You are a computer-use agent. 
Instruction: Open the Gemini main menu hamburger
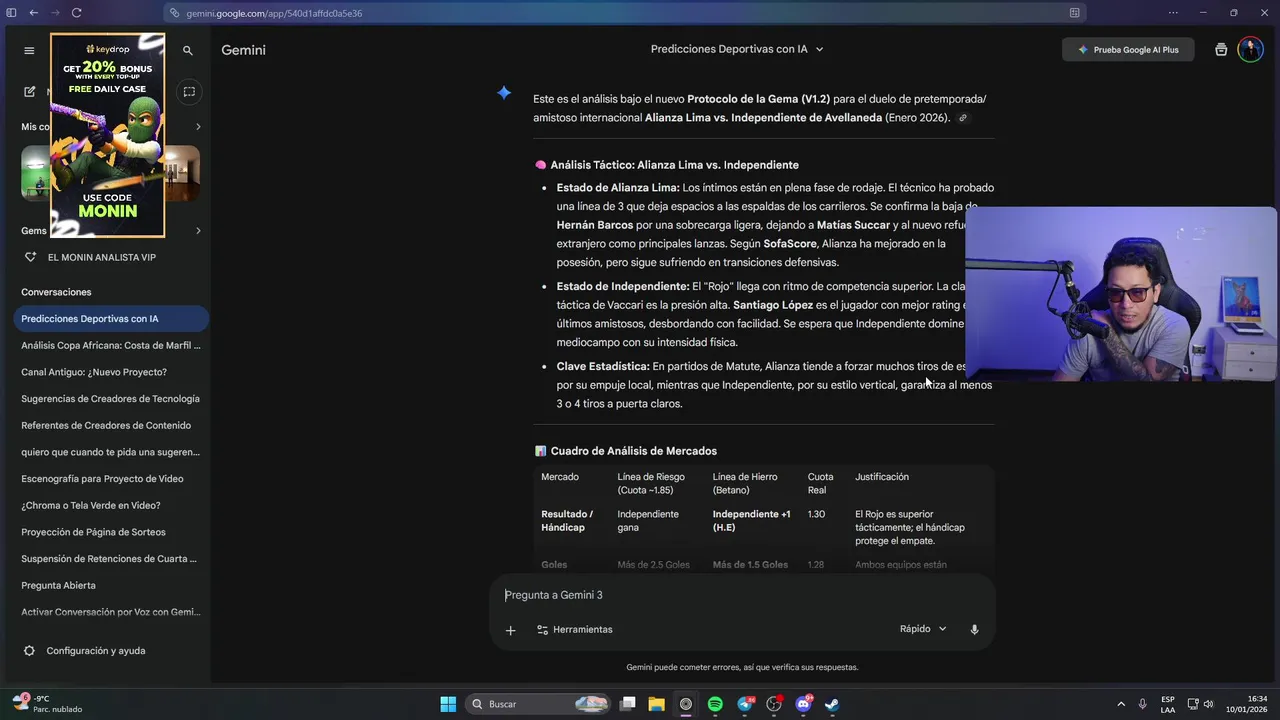29,50
